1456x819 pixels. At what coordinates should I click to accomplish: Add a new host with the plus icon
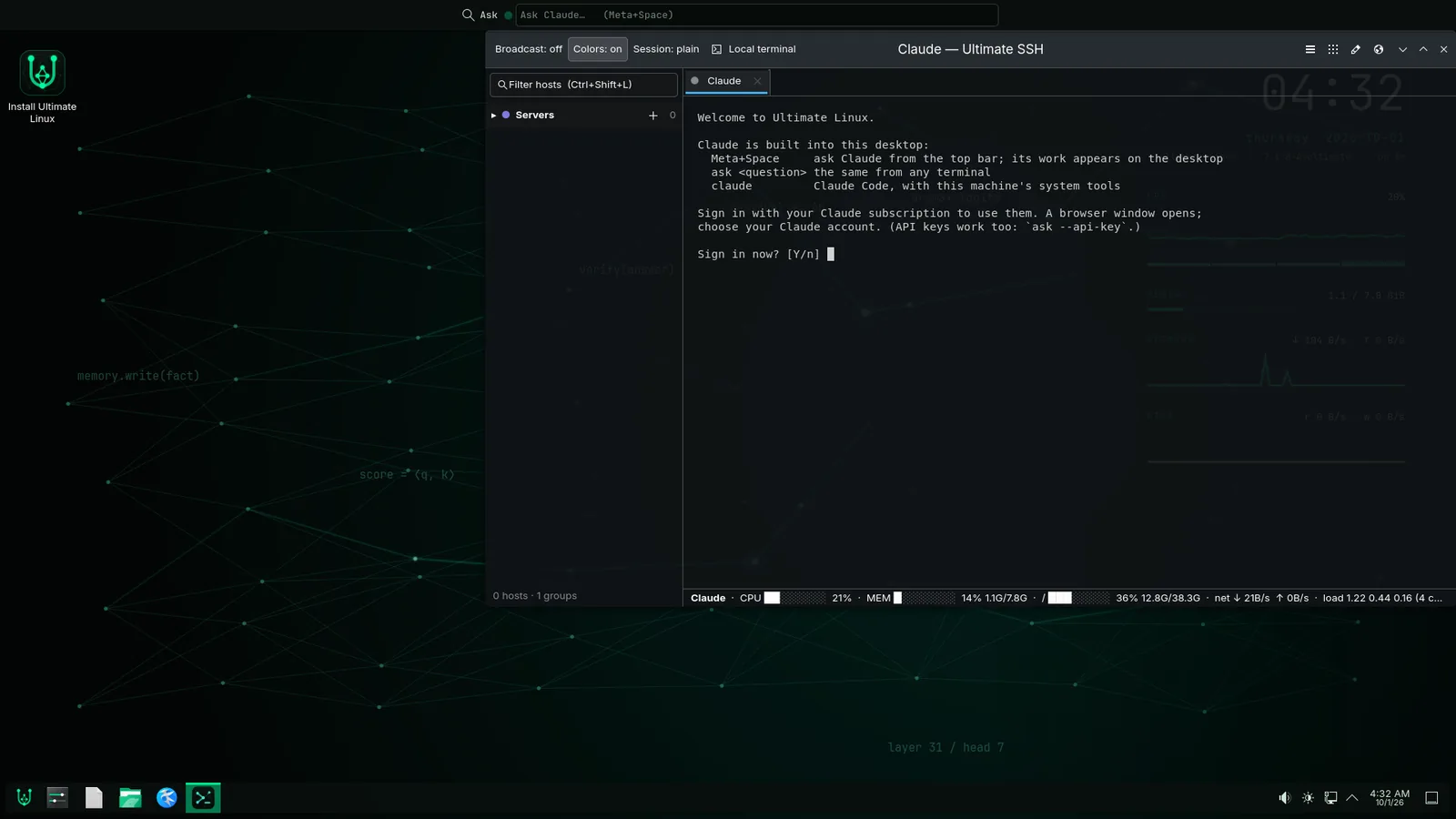pos(652,116)
